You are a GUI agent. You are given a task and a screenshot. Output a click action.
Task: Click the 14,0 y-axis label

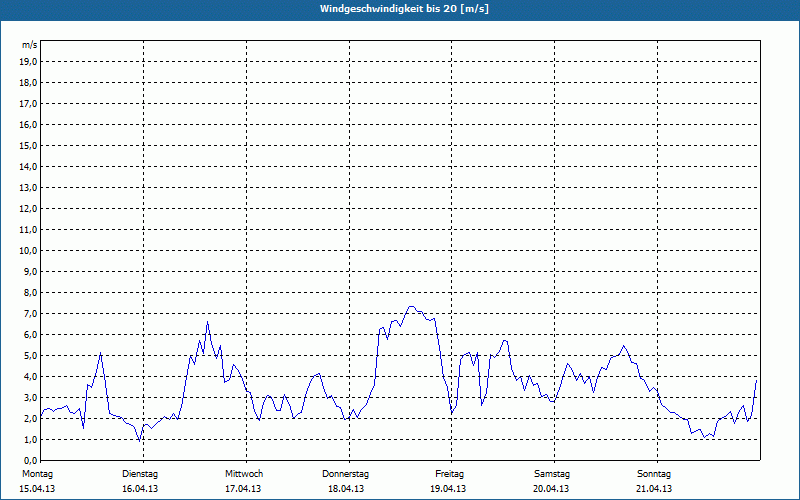(x=28, y=166)
